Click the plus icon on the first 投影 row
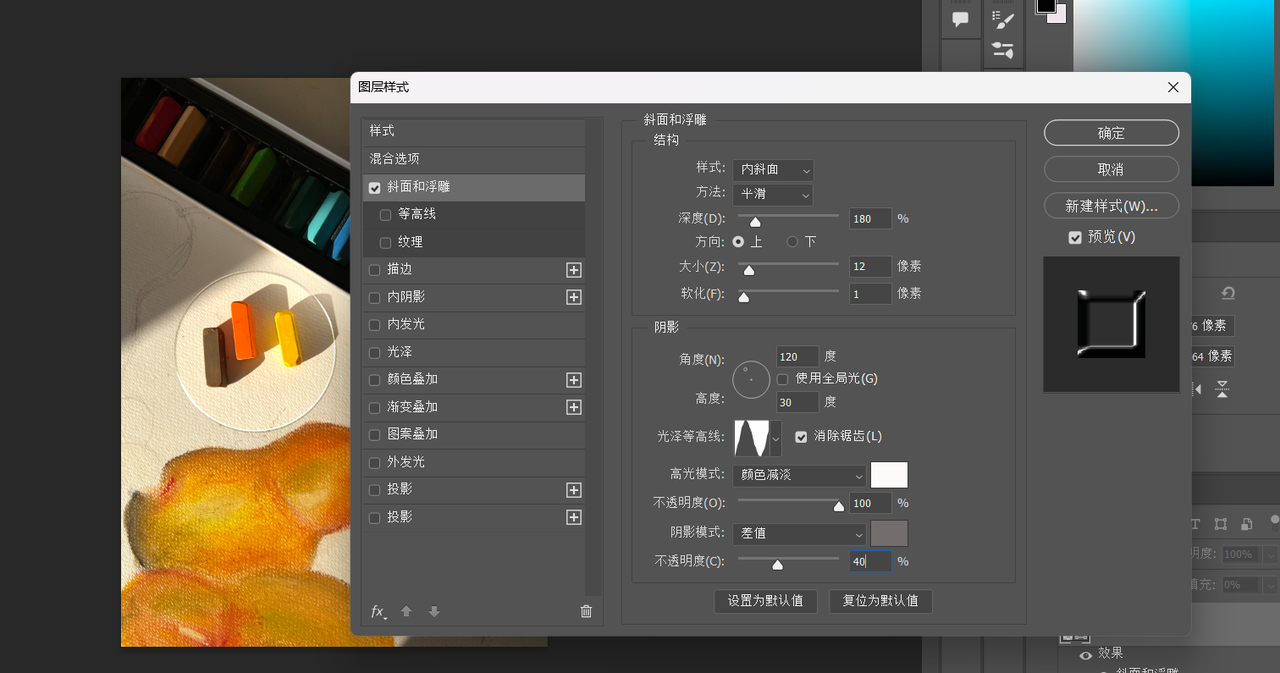The image size is (1280, 673). pos(574,490)
